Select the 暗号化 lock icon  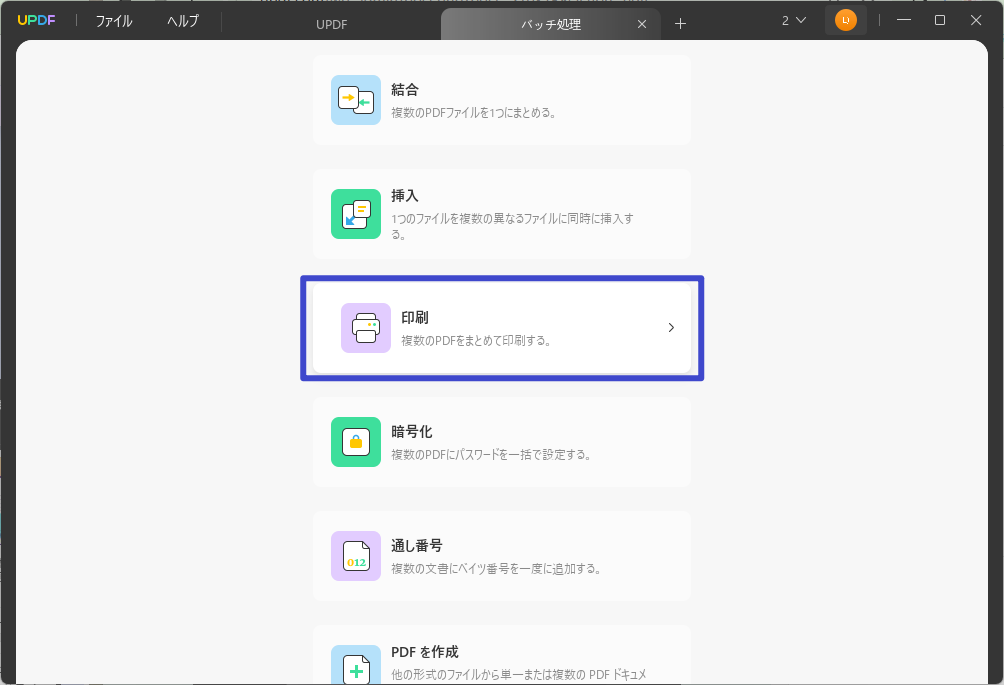pyautogui.click(x=355, y=442)
